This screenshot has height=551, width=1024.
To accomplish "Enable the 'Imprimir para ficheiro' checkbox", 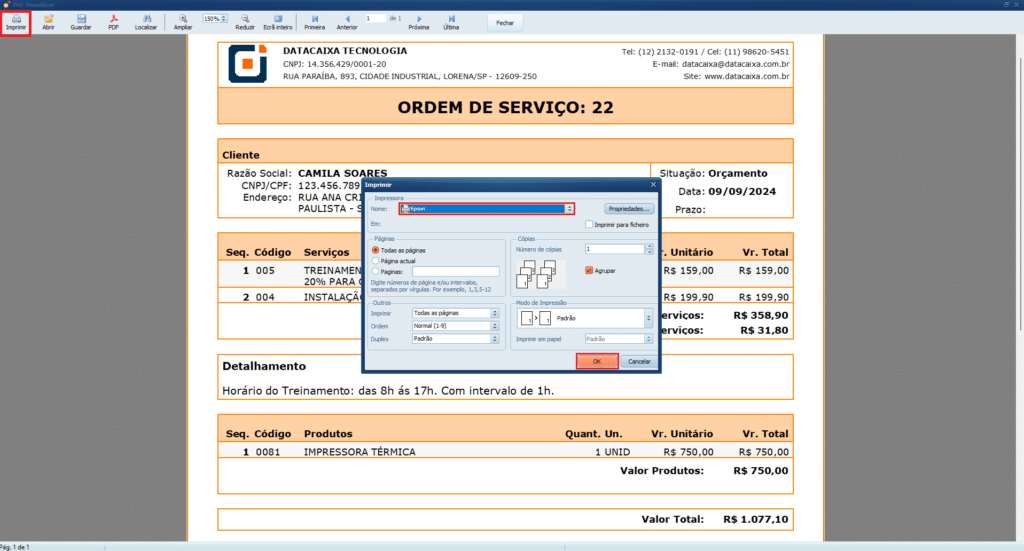I will tap(589, 225).
